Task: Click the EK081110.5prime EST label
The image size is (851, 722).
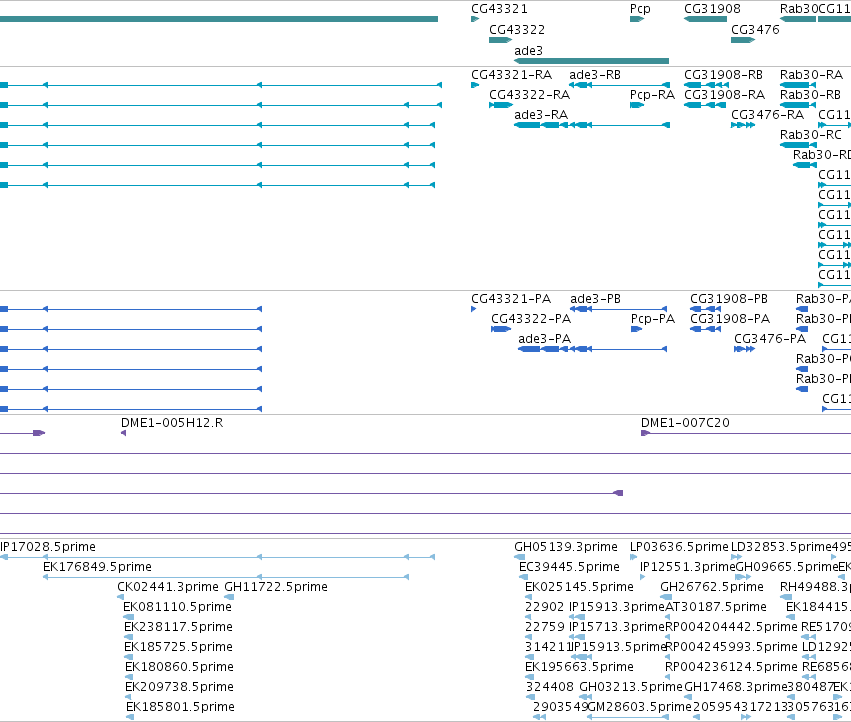Action: (177, 607)
